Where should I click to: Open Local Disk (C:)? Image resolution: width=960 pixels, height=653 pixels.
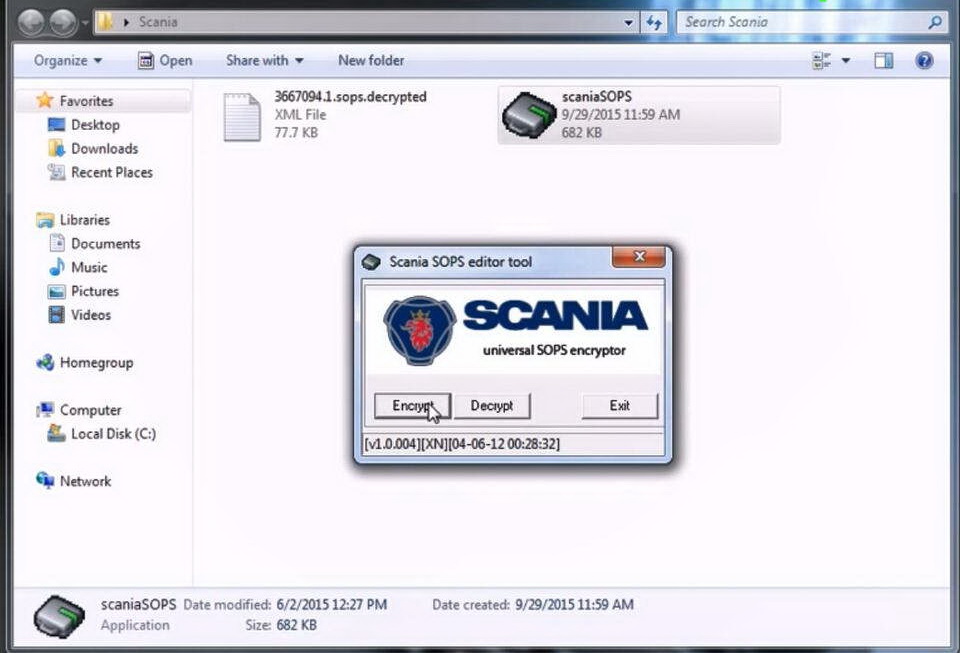[114, 434]
